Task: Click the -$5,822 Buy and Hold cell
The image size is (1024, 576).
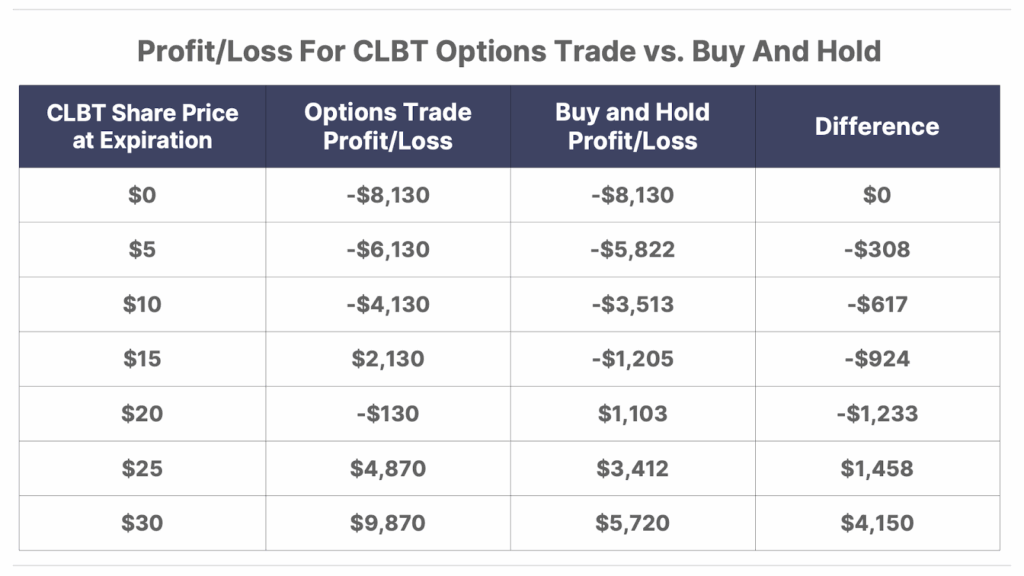Action: tap(633, 249)
